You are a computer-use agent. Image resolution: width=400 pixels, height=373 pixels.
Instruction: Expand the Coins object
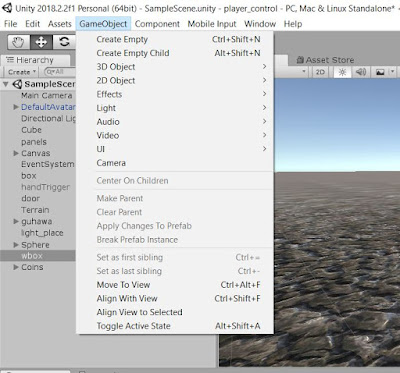click(16, 267)
